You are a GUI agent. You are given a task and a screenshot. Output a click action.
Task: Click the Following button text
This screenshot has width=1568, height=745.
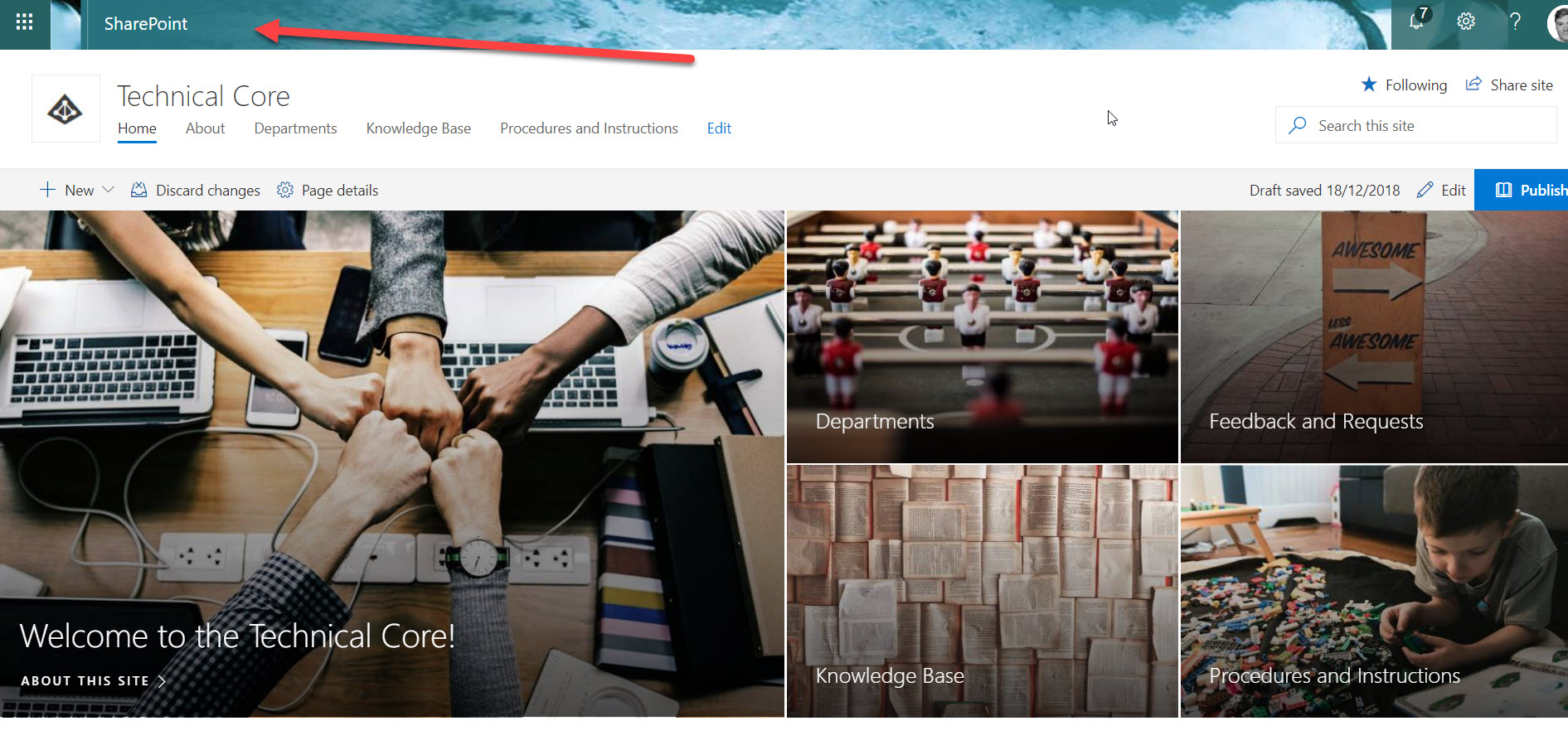pyautogui.click(x=1416, y=85)
